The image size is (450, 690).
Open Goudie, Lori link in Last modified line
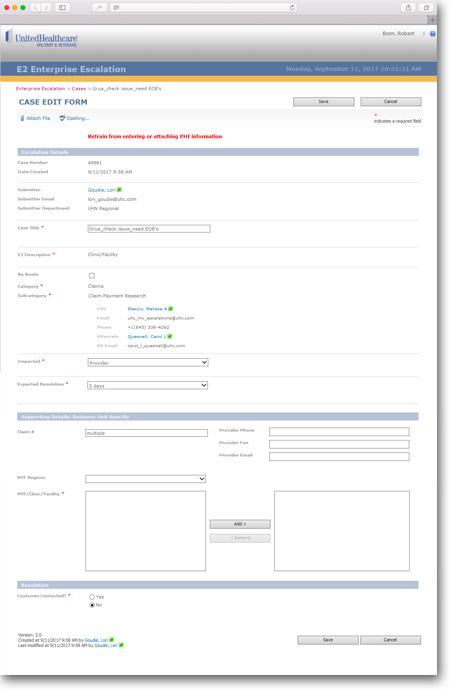click(106, 646)
